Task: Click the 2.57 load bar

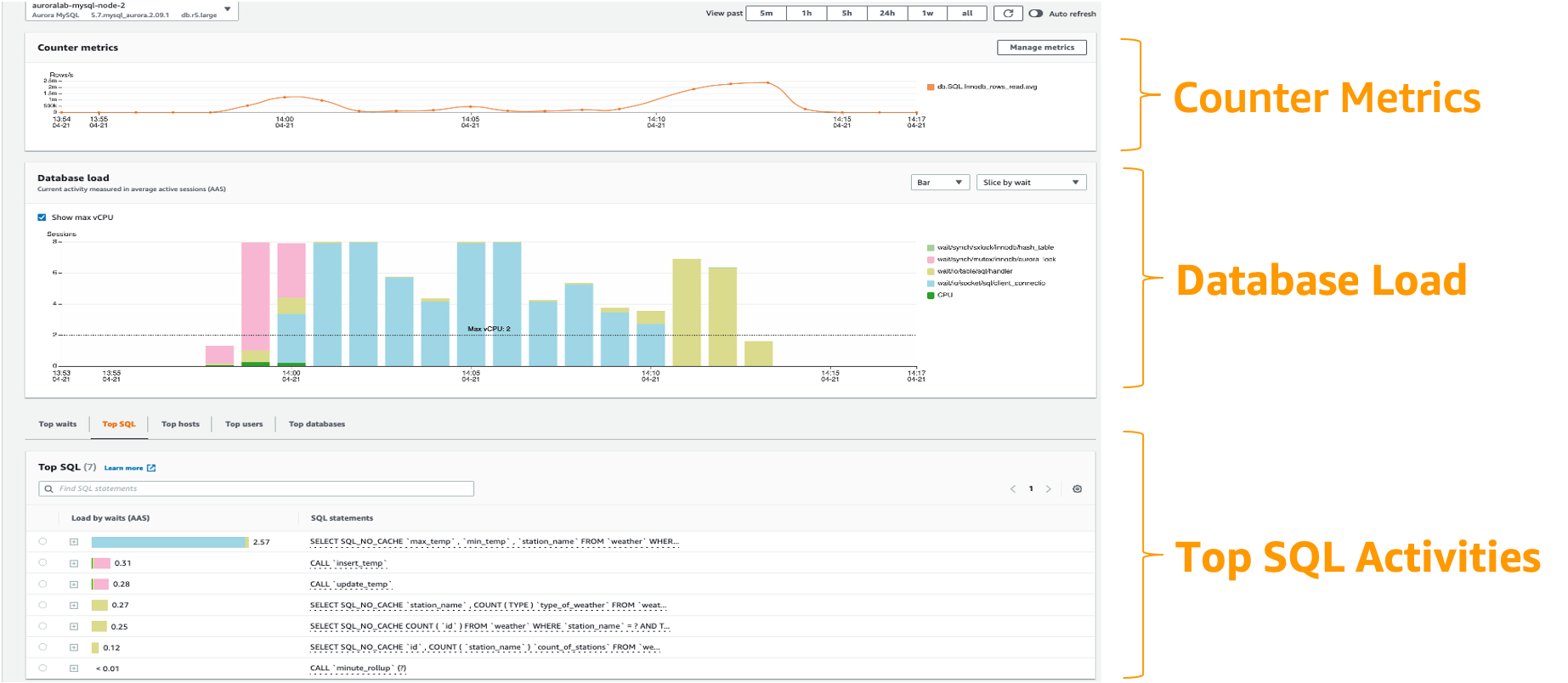Action: pos(170,542)
